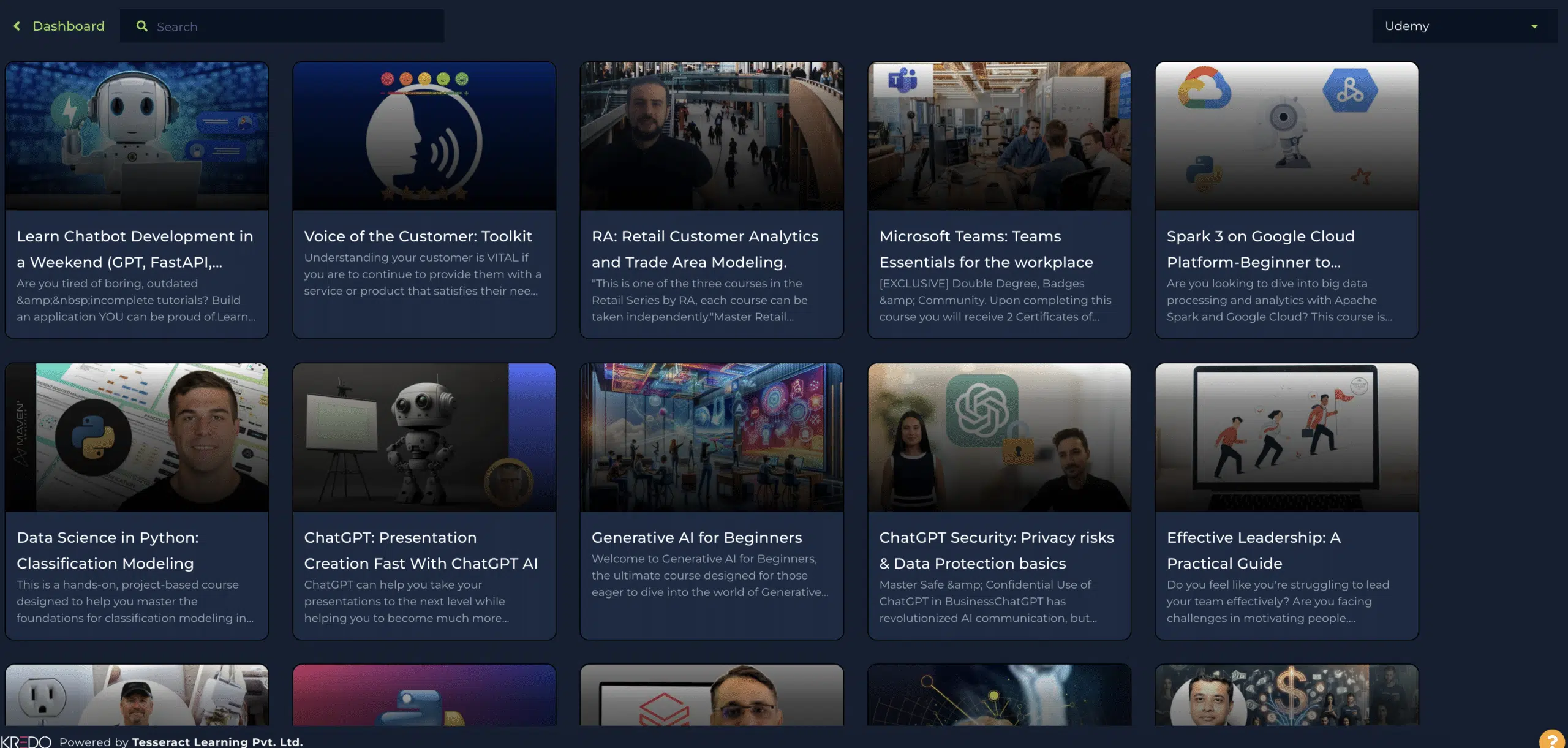The height and width of the screenshot is (748, 1568).
Task: Click description 'Master Safe & Confidential Use of ChatGPT'
Action: (x=988, y=601)
